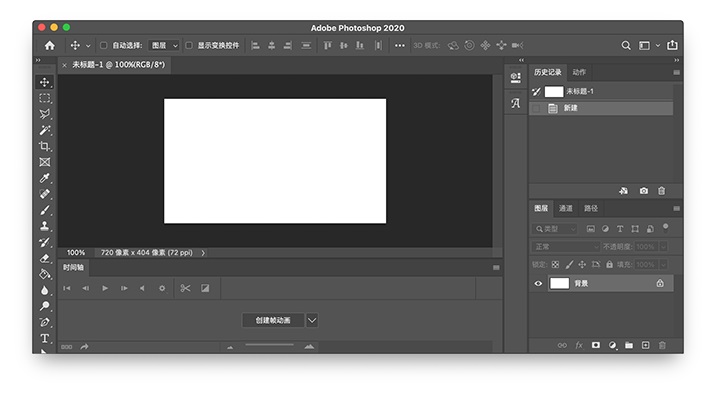Select the Type tool
This screenshot has width=716, height=396.
click(x=44, y=338)
